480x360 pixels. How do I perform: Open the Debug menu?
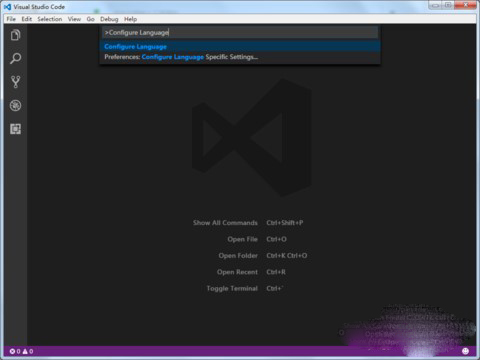(x=109, y=19)
